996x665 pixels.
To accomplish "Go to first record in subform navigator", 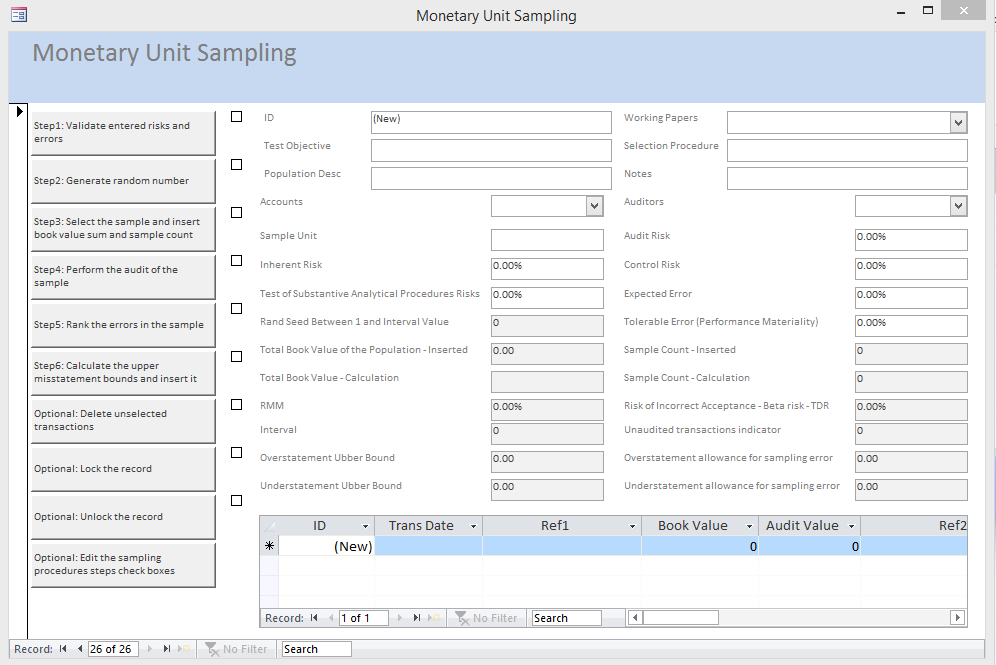I will tap(314, 618).
